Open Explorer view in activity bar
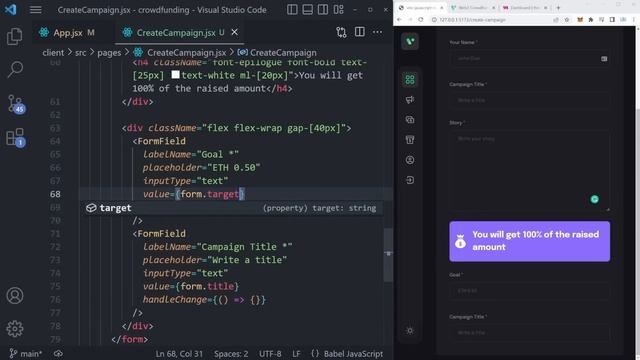The image size is (640, 360). [x=15, y=37]
